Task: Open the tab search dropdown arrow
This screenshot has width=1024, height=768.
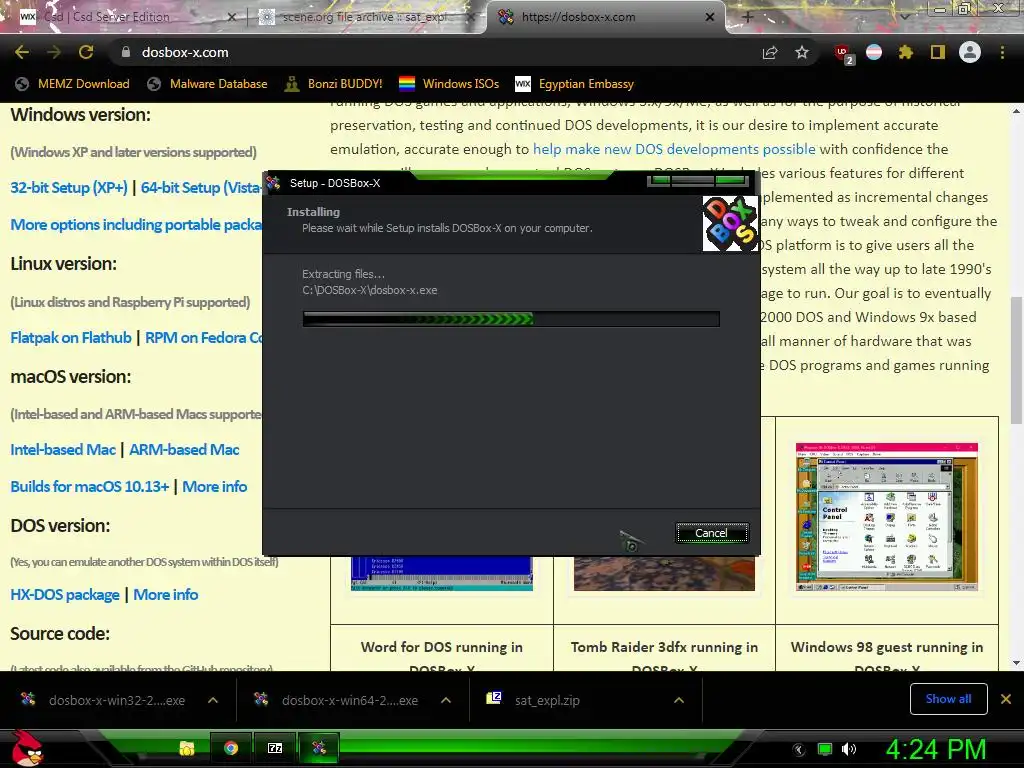Action: point(905,17)
